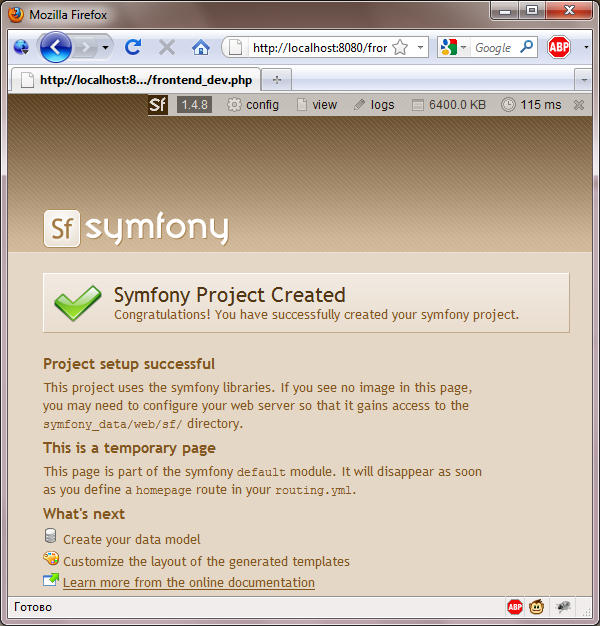Click the greyed bug icon in status bar
Screen dimensions: 600x626
tap(563, 607)
